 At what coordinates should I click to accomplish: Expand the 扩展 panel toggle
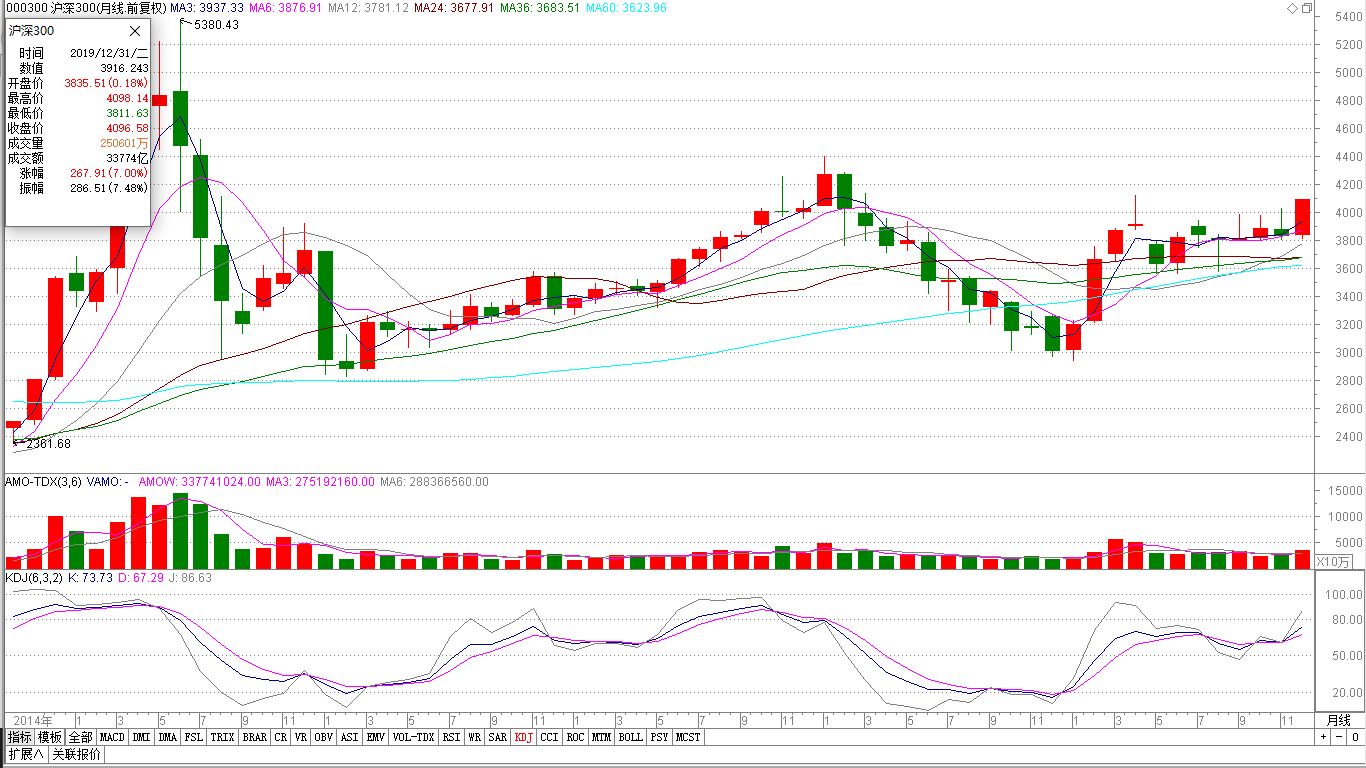26,755
